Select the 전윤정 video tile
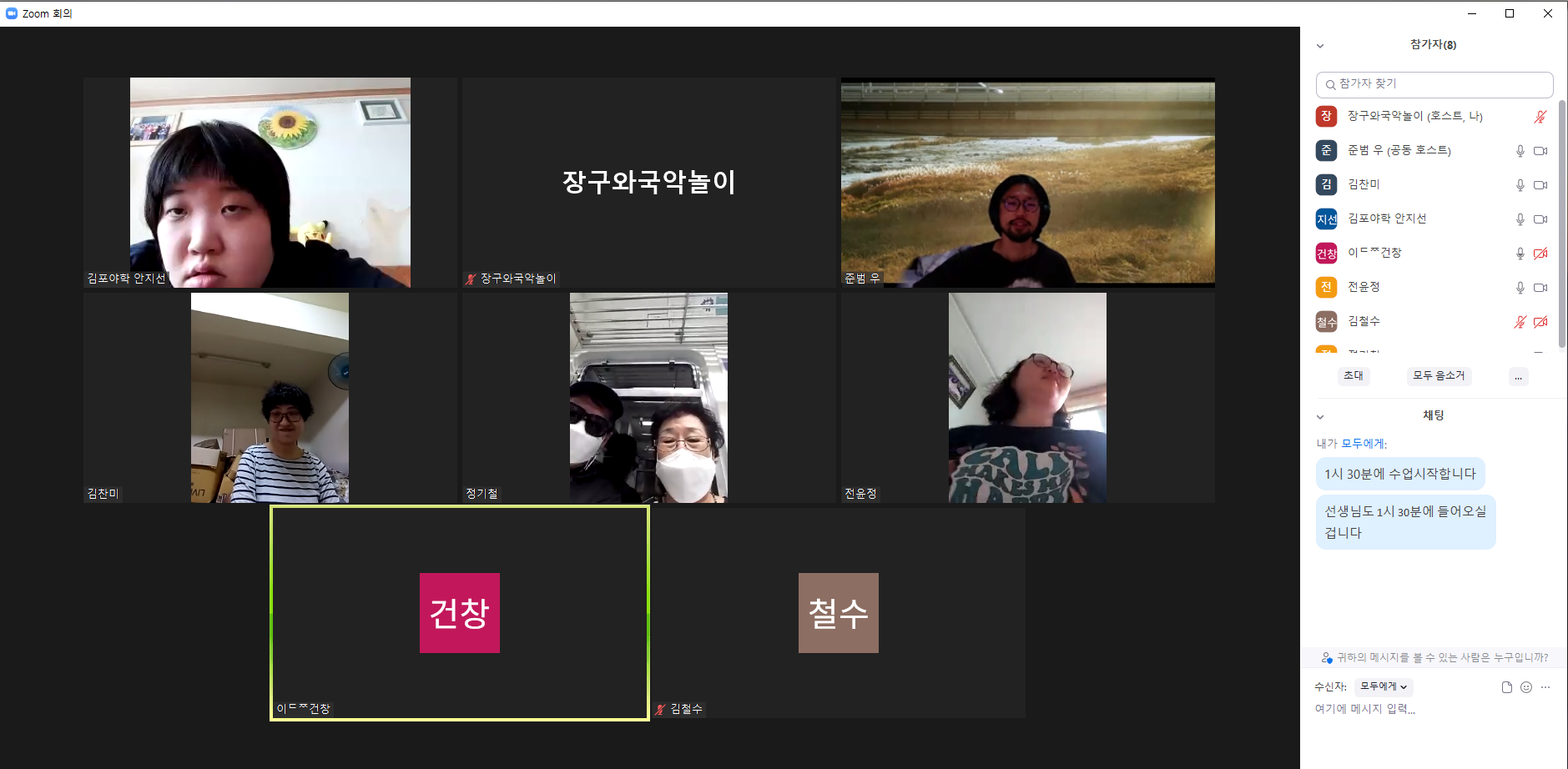1568x769 pixels. tap(1028, 398)
